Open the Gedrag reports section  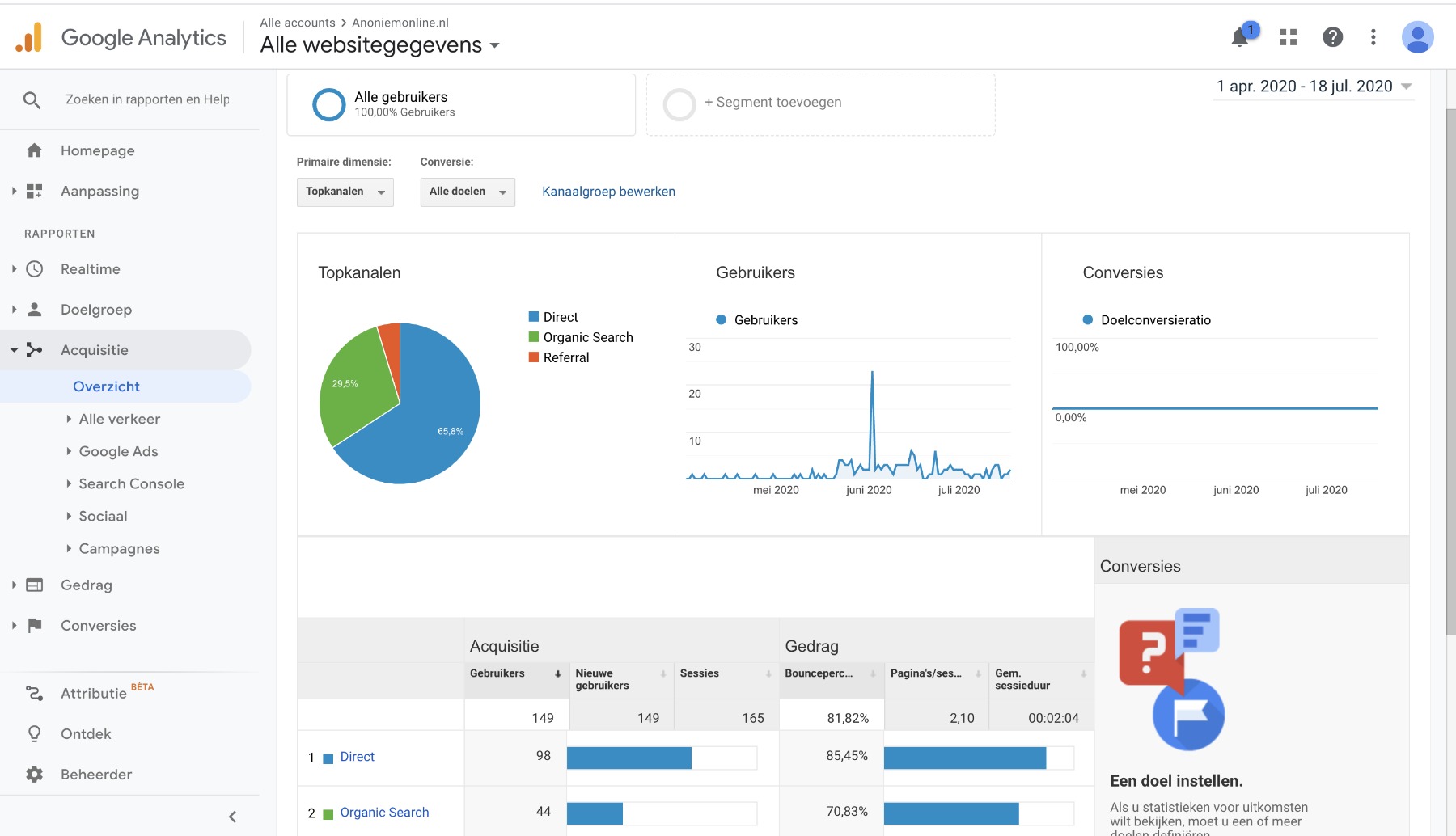pyautogui.click(x=86, y=585)
